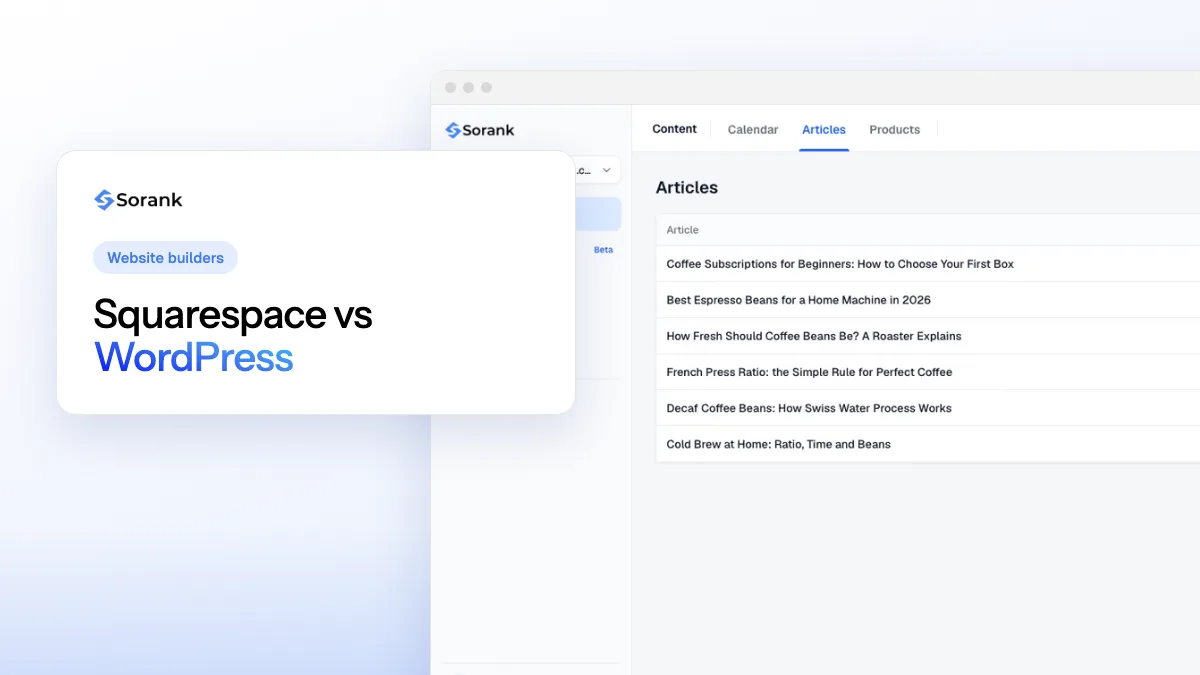Viewport: 1200px width, 675px height.
Task: Open the Products tab
Action: [894, 130]
